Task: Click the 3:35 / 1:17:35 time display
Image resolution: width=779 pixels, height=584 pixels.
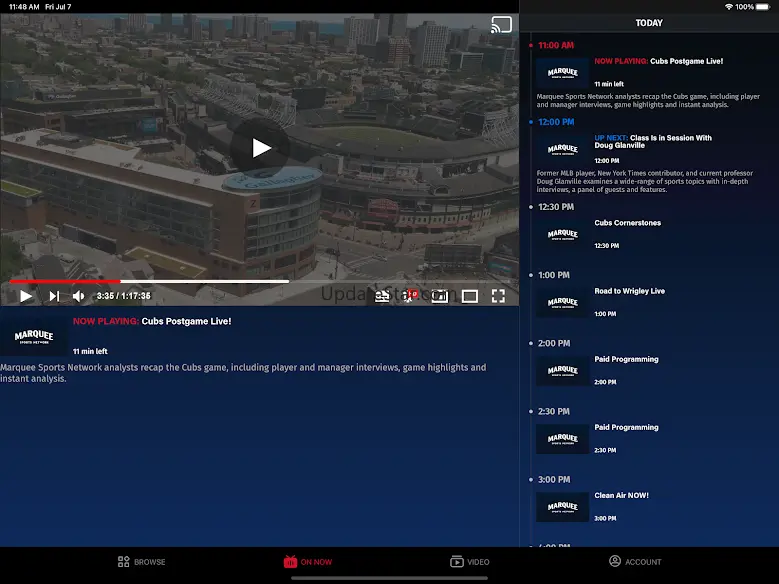Action: coord(123,296)
